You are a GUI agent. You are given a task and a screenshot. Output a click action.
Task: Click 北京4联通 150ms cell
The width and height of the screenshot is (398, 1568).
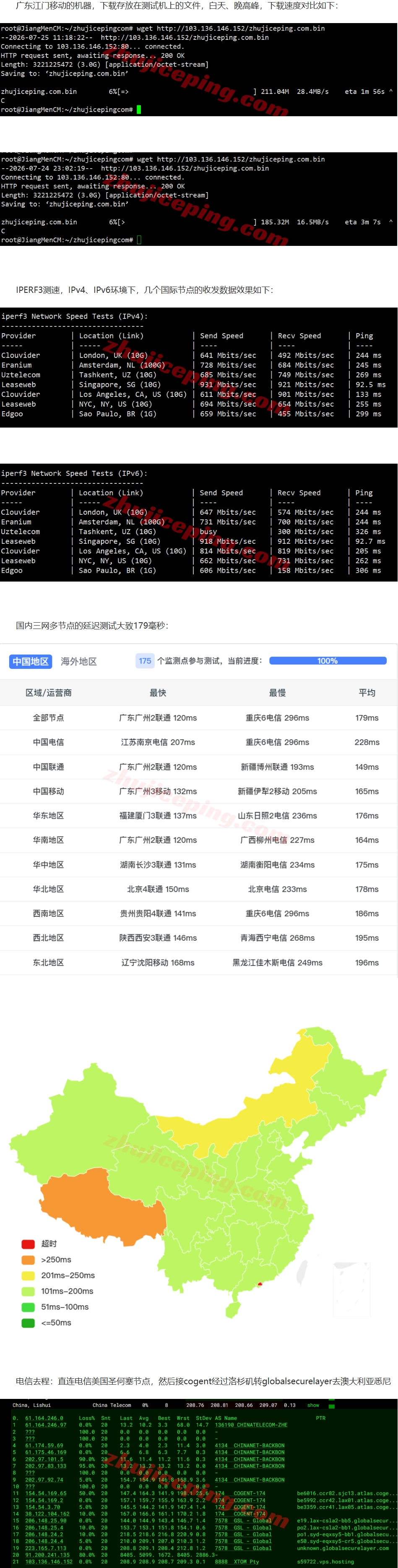tap(158, 889)
